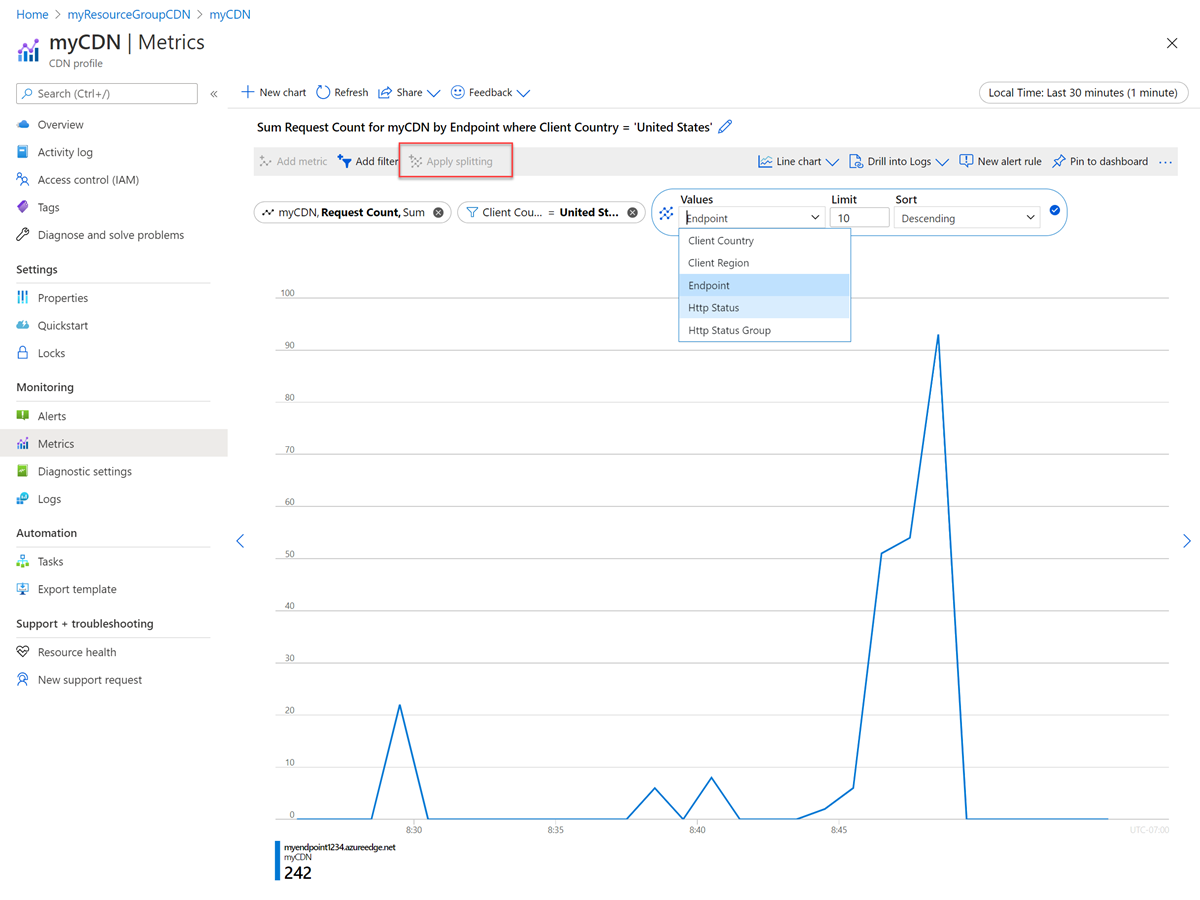Click the Diagnose and solve problems wrench icon
This screenshot has width=1200, height=900.
pos(23,235)
